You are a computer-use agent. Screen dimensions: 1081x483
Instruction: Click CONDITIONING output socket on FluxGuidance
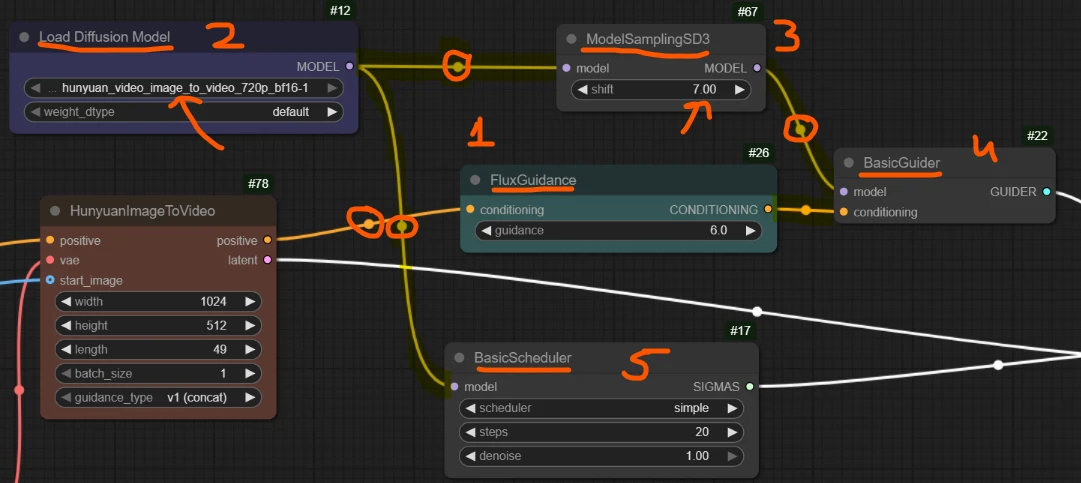click(767, 210)
